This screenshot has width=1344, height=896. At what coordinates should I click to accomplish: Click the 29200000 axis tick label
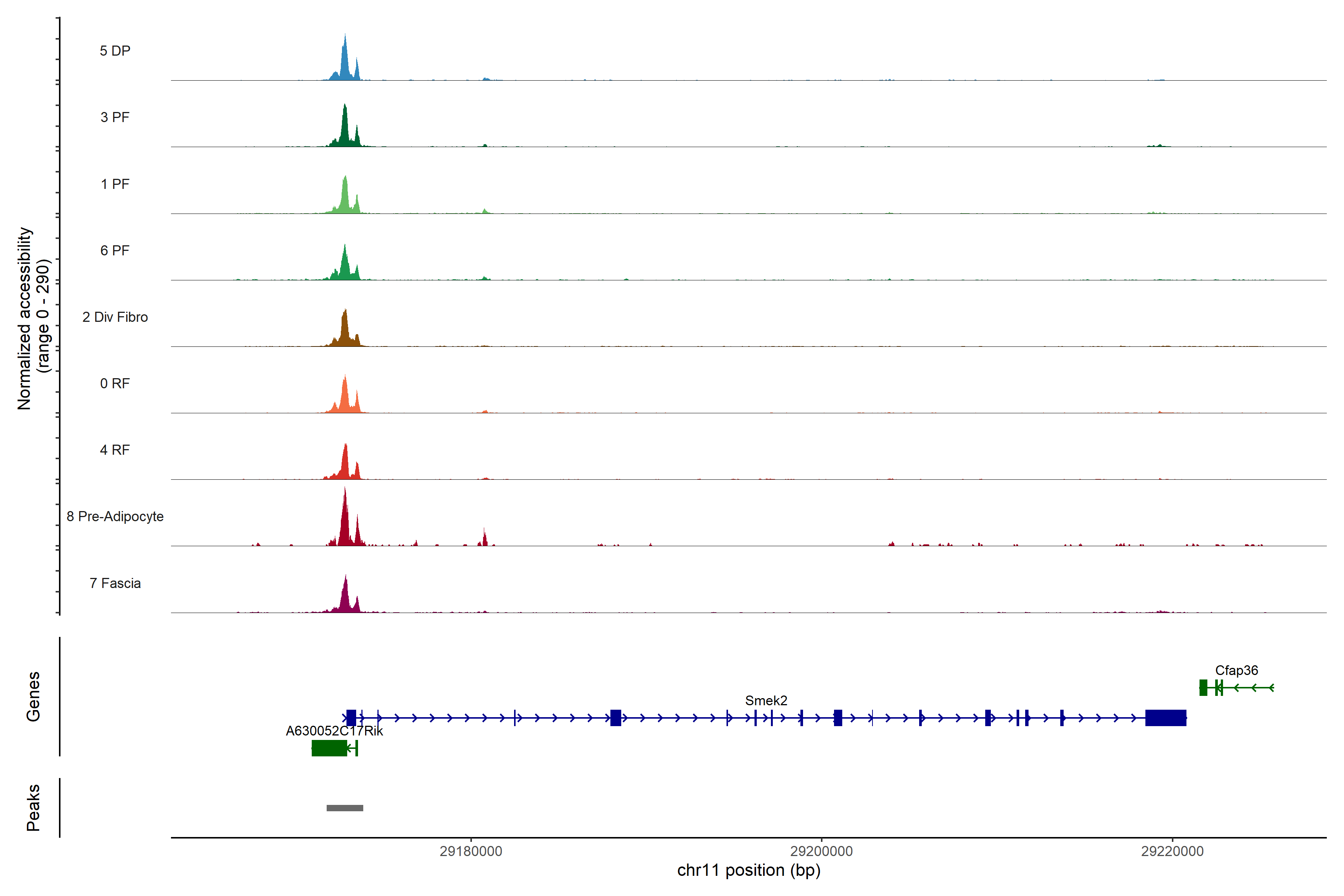click(x=821, y=851)
